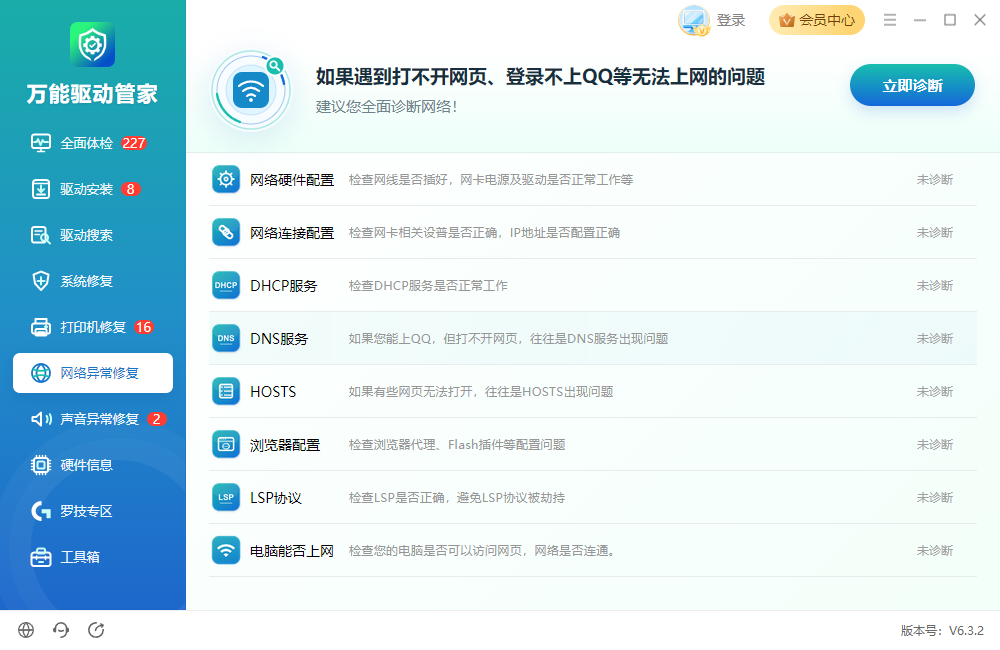Open 声音异常修复 in the sidebar
1000x650 pixels.
point(92,418)
